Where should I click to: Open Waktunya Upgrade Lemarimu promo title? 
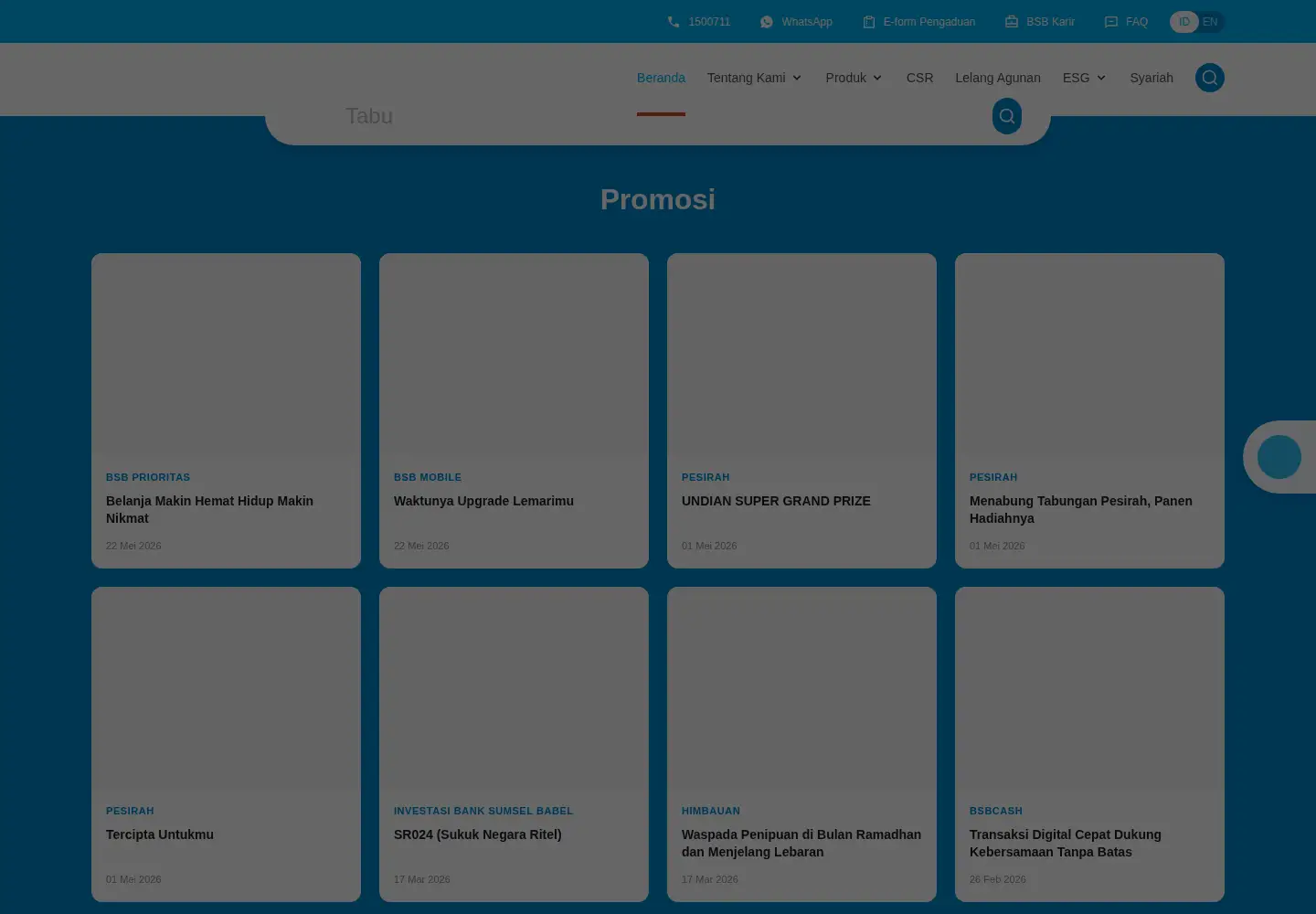(483, 501)
